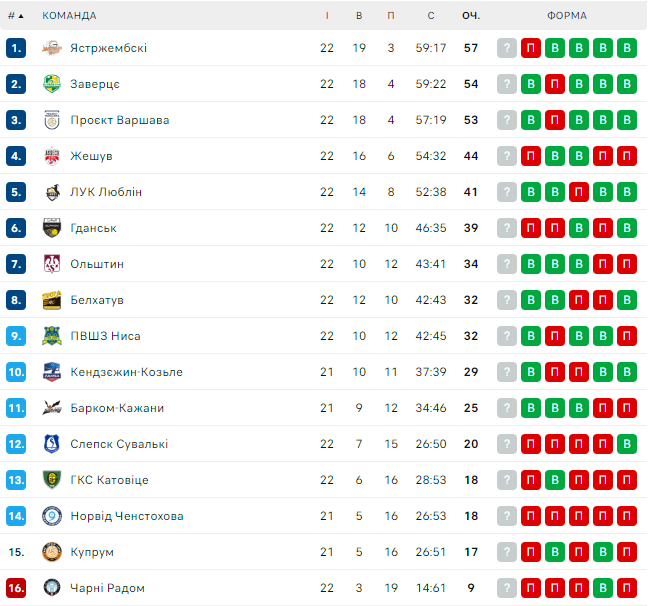The height and width of the screenshot is (606, 650).
Task: Sort standings by КОМАНДА column header
Action: (69, 16)
